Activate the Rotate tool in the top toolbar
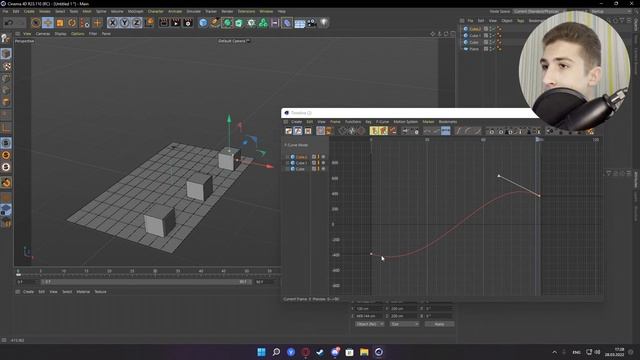Image resolution: width=640 pixels, height=360 pixels. [x=72, y=23]
